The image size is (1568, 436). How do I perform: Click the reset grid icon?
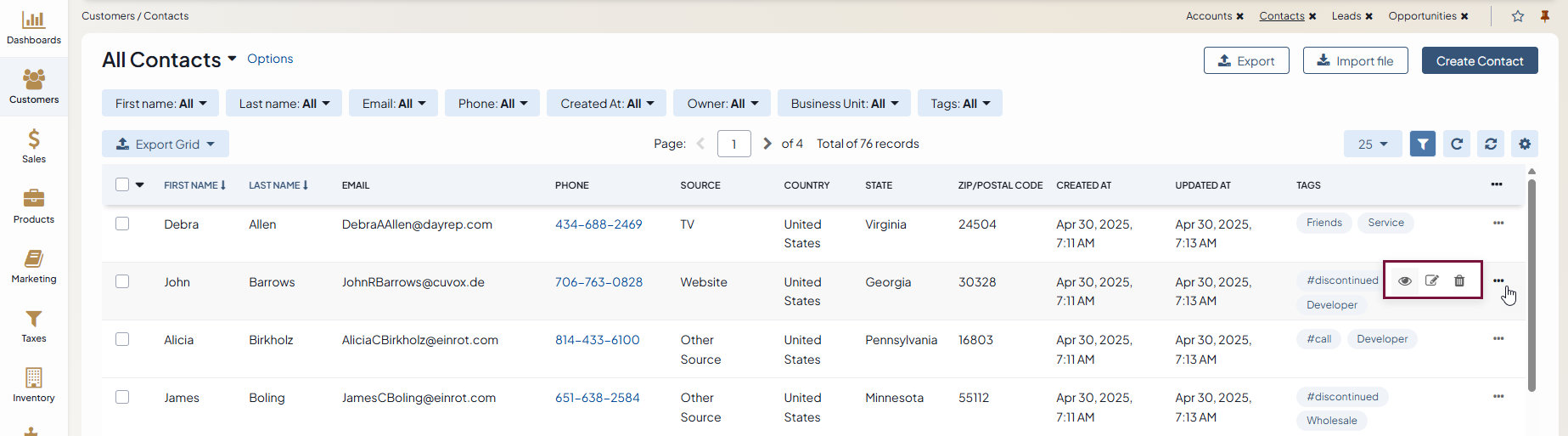(x=1491, y=144)
